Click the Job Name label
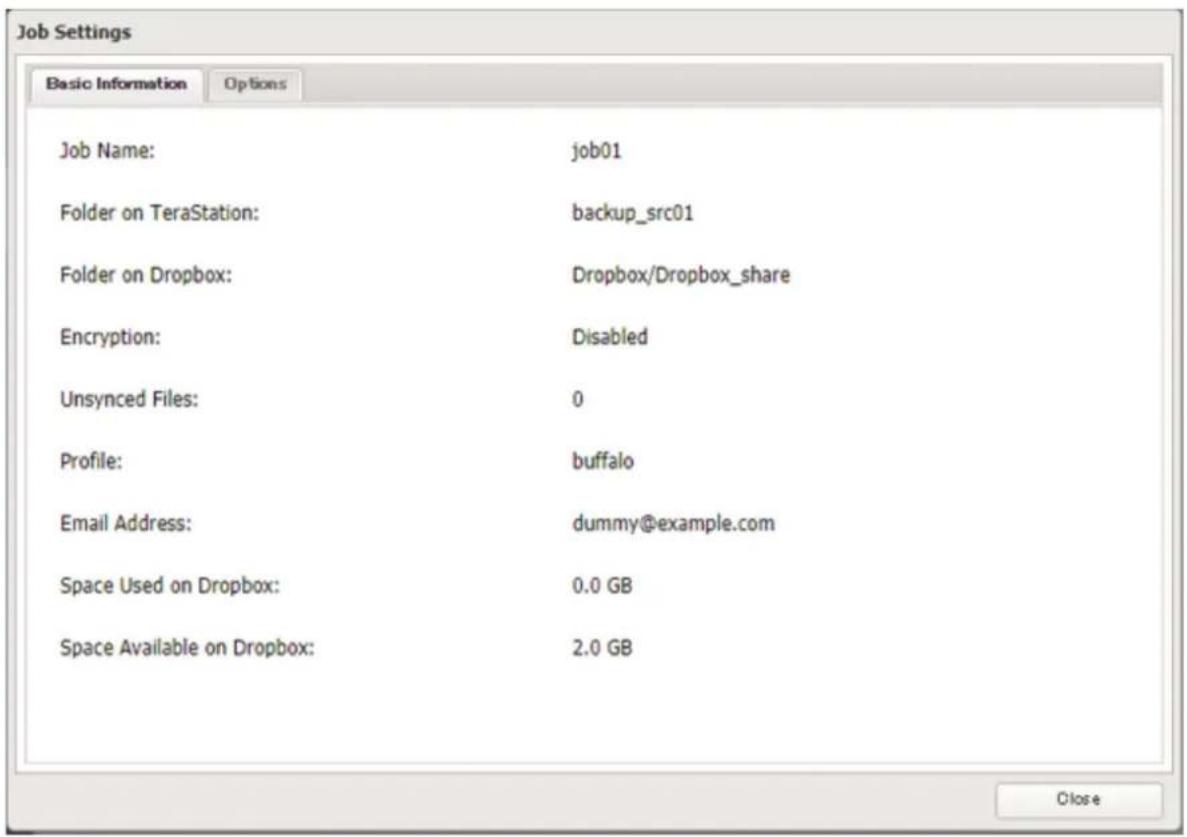The image size is (1187, 837). click(107, 151)
